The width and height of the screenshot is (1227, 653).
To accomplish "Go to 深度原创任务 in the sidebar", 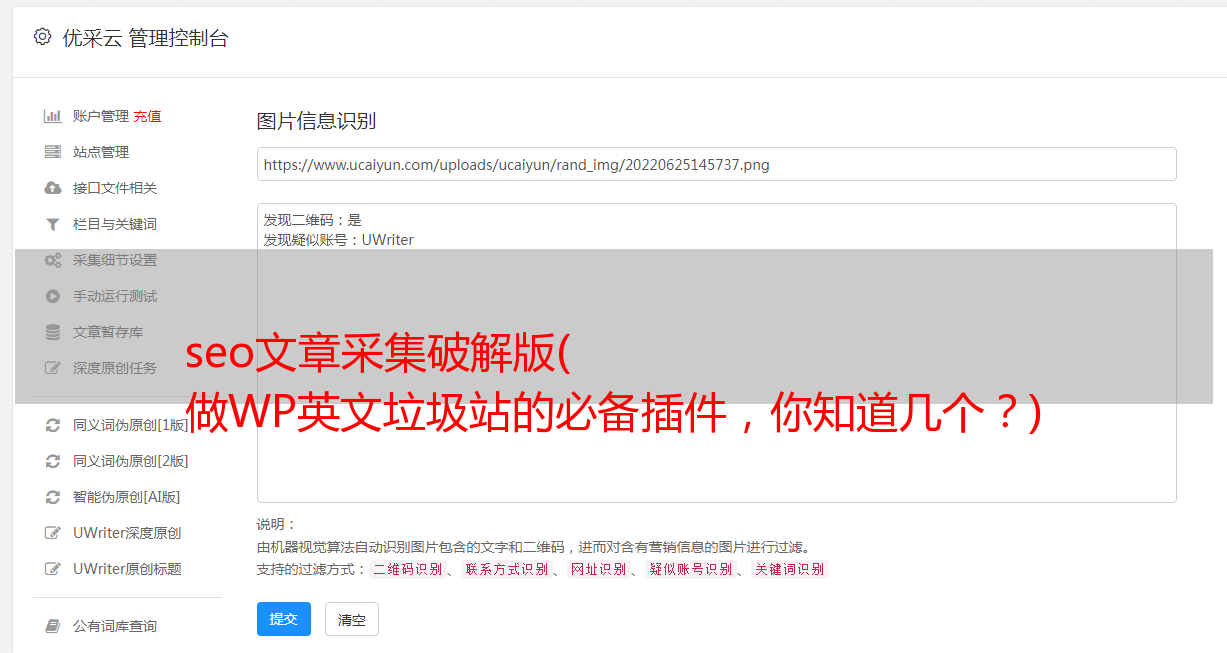I will tap(115, 368).
